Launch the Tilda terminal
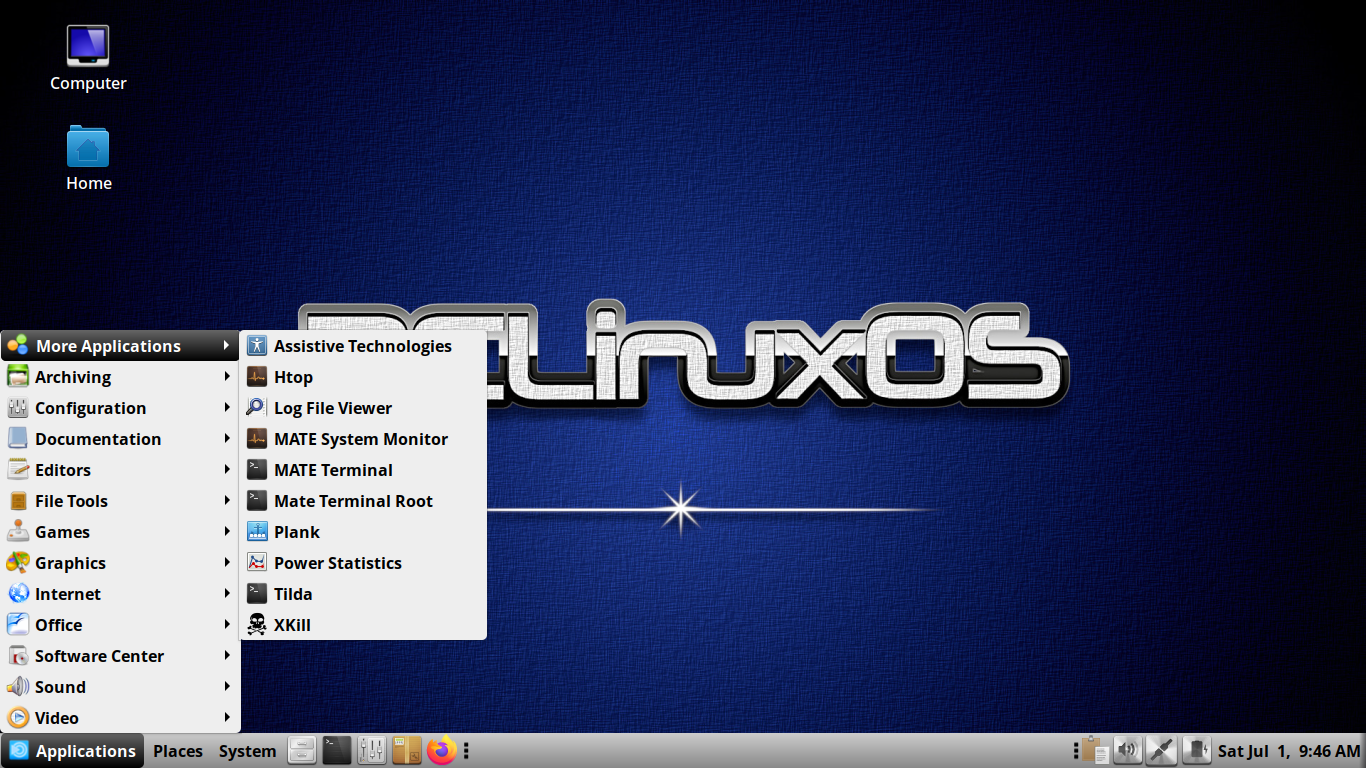The width and height of the screenshot is (1366, 768). [x=363, y=594]
